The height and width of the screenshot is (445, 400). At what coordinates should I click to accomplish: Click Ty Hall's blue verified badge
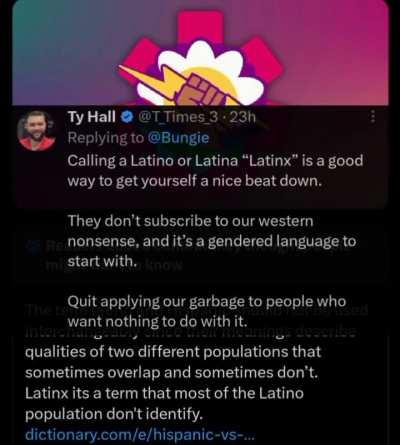point(126,117)
